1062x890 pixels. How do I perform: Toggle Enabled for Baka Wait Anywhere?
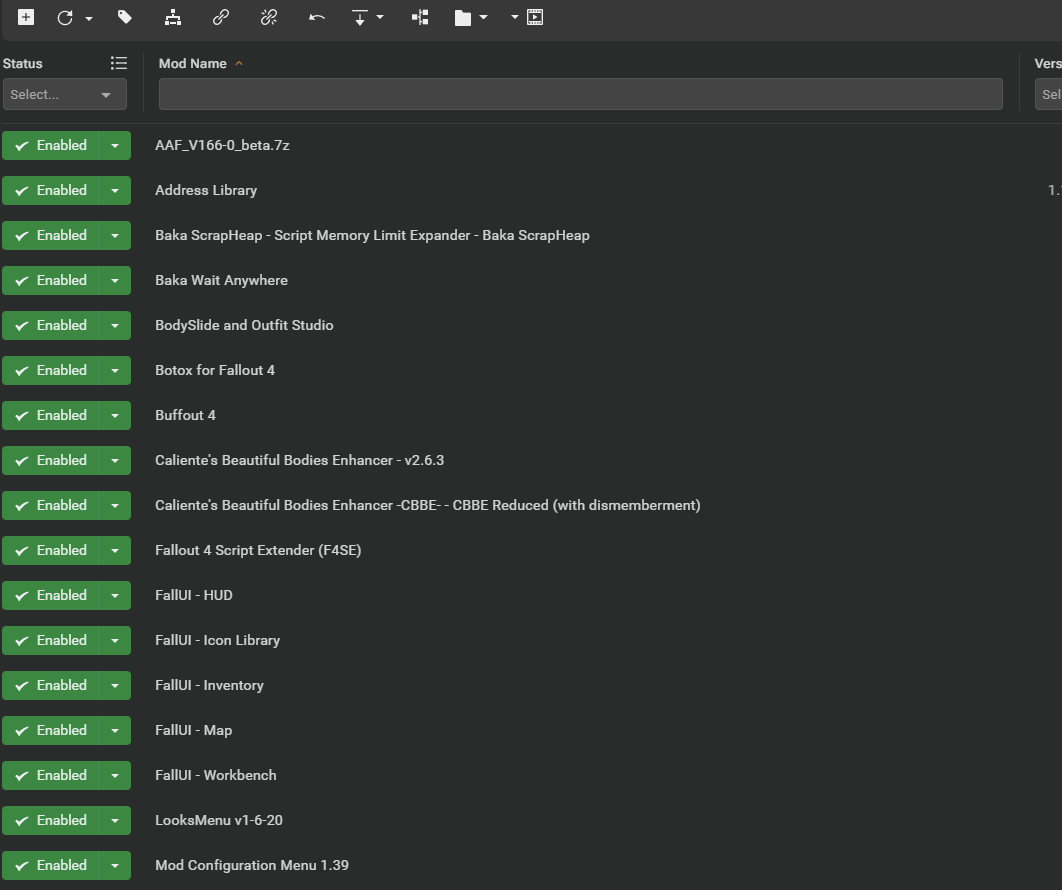51,280
